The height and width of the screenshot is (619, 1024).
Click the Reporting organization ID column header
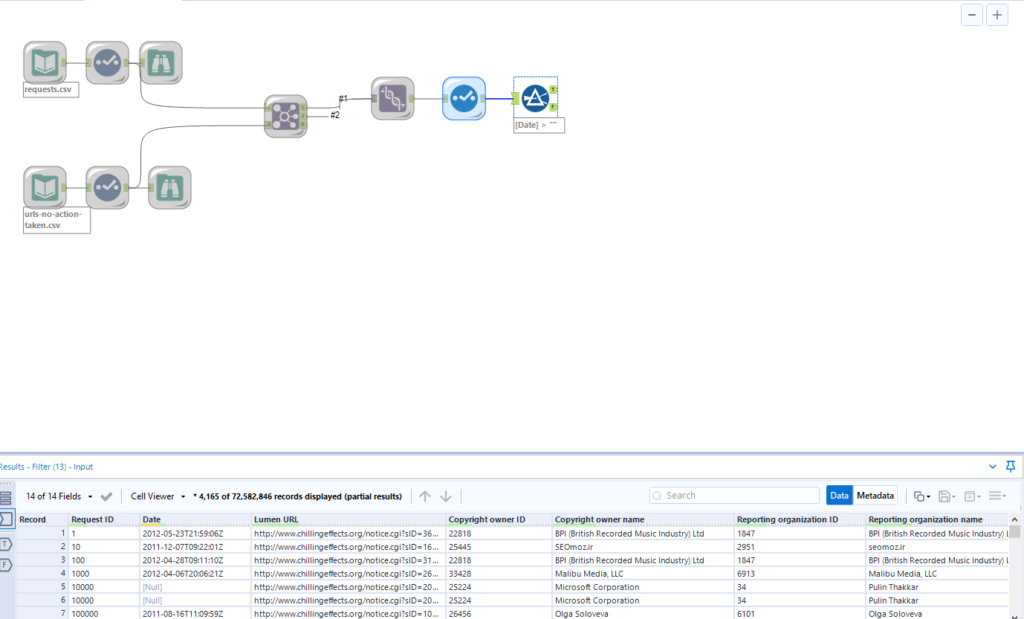[799, 520]
